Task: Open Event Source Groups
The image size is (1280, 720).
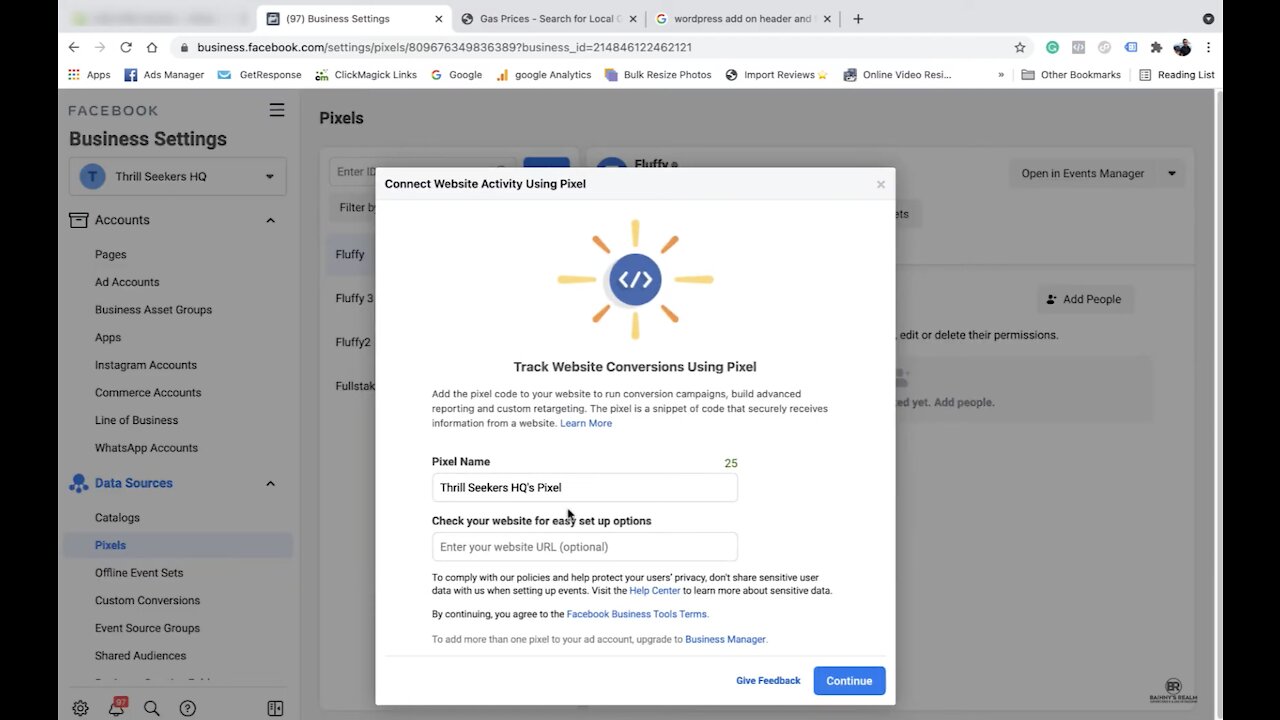Action: point(147,628)
